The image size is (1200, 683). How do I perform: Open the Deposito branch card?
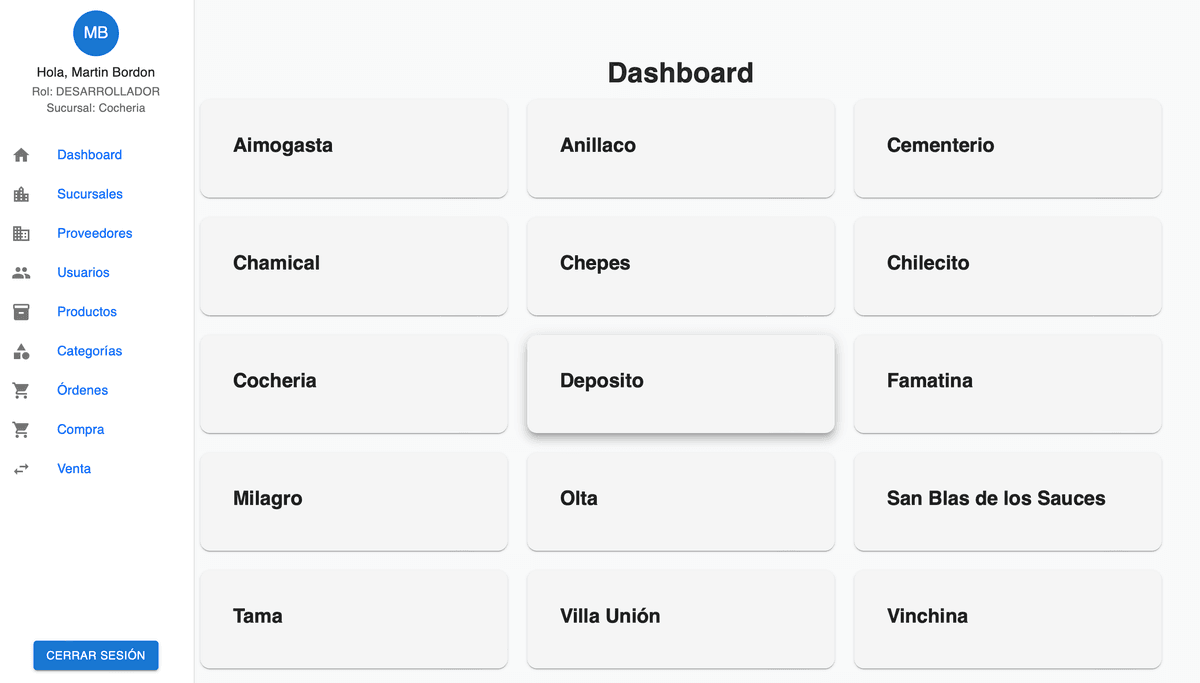[680, 383]
